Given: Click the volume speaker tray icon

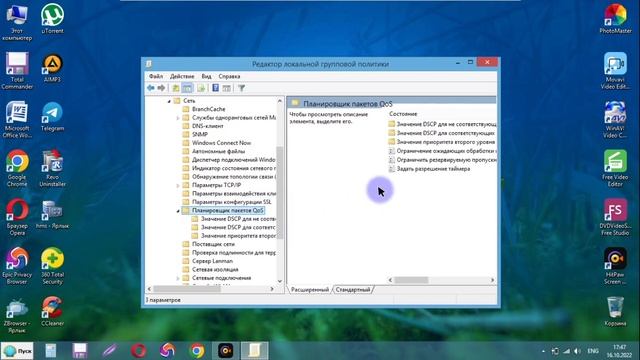Looking at the screenshot, I should click(577, 351).
